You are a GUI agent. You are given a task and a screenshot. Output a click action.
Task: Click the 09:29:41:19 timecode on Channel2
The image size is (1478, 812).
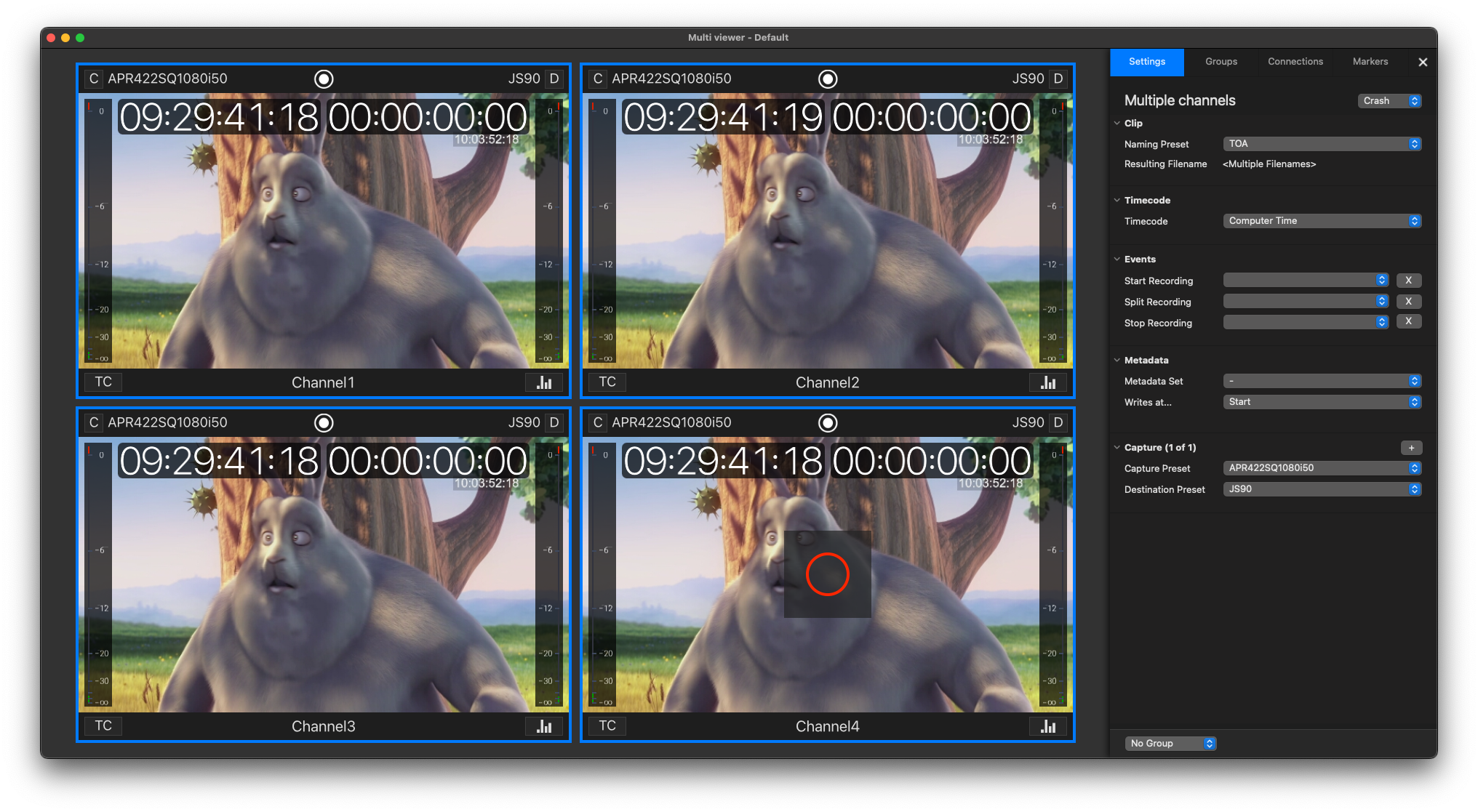(723, 117)
